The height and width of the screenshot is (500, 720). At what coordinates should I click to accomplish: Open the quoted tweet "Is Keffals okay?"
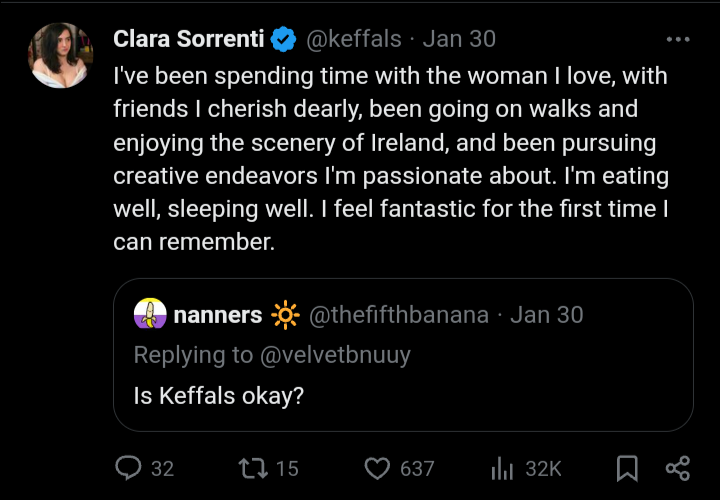(x=219, y=395)
